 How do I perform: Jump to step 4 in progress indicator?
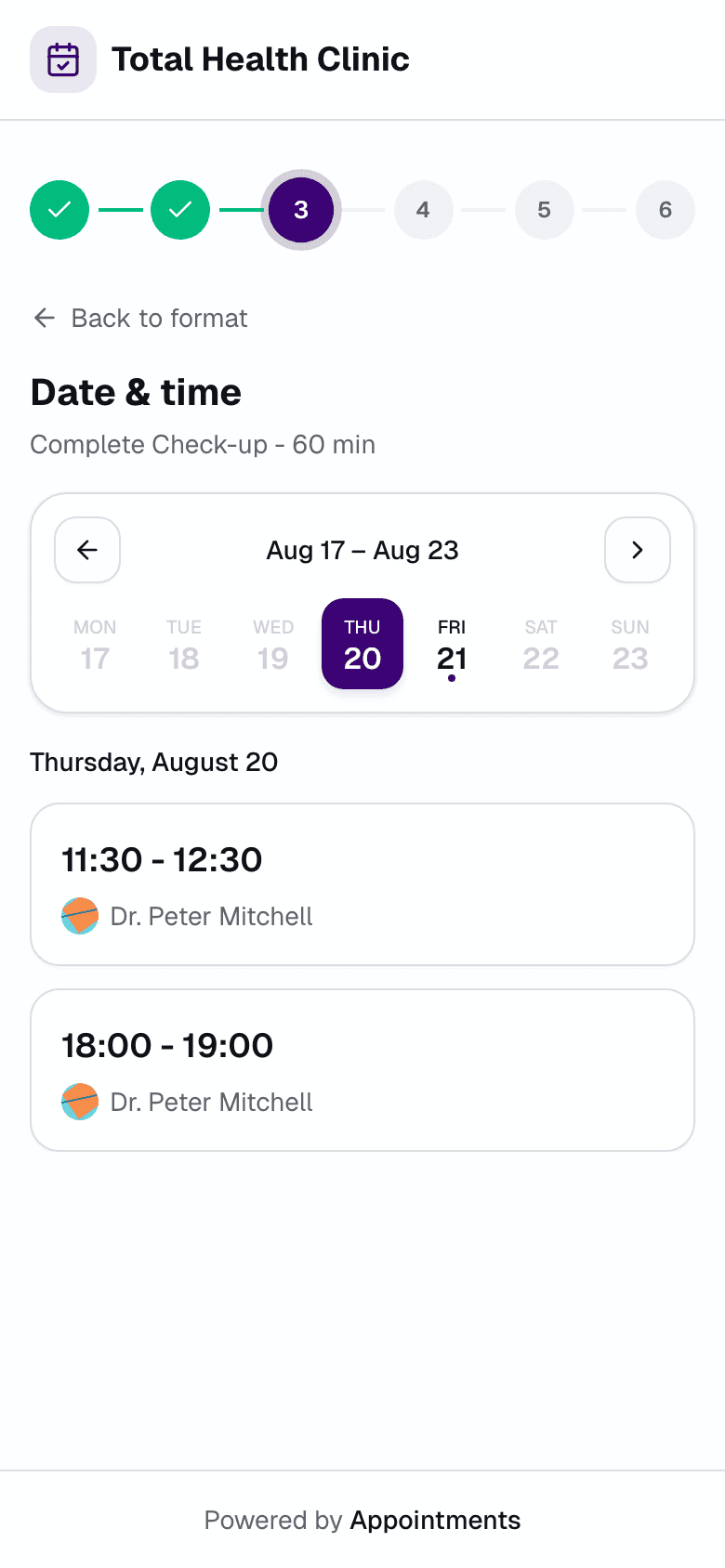pyautogui.click(x=423, y=210)
